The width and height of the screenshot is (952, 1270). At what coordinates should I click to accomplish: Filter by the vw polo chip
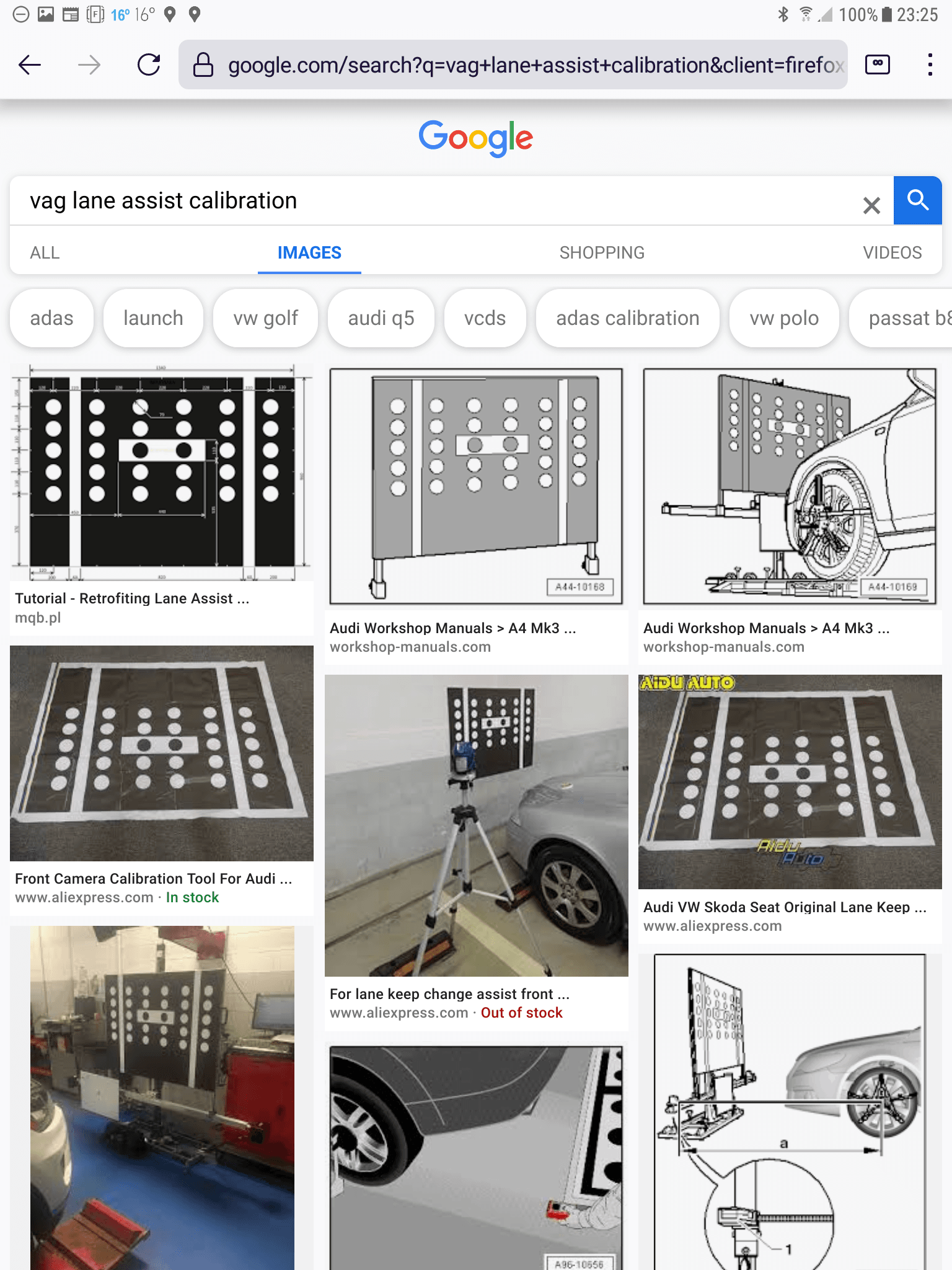784,318
